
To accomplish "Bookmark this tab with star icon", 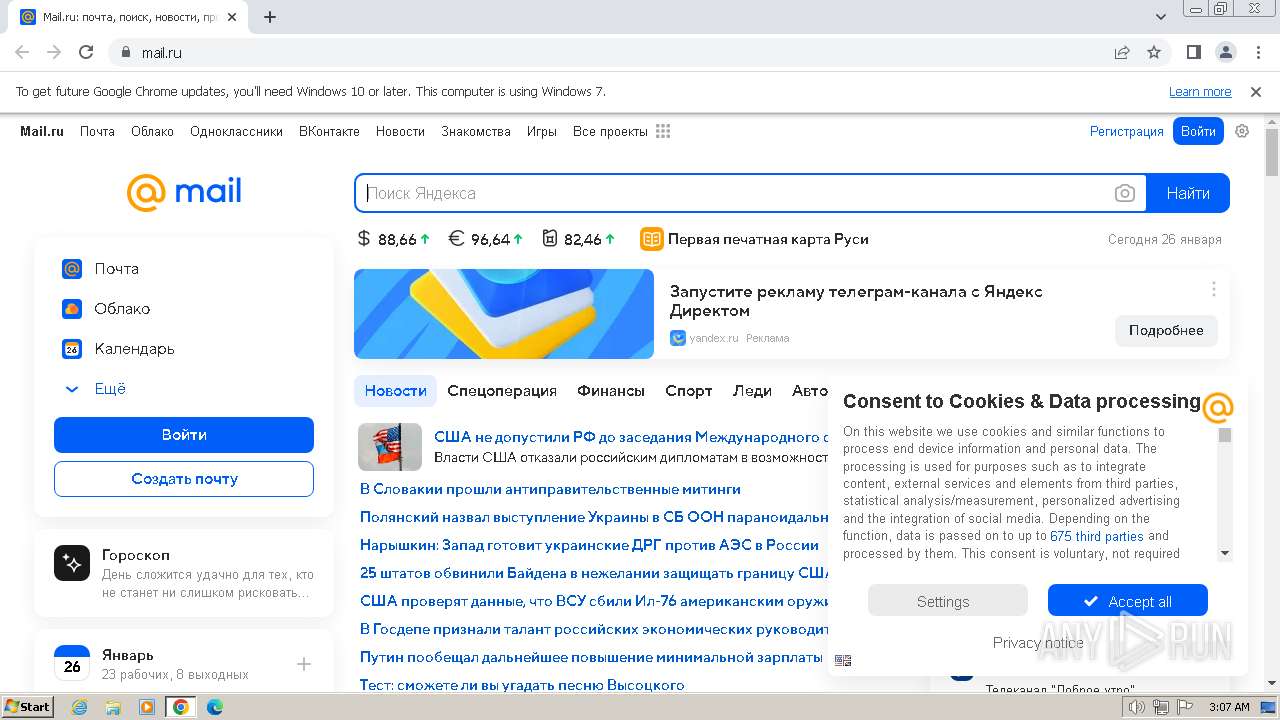I will click(x=1154, y=52).
